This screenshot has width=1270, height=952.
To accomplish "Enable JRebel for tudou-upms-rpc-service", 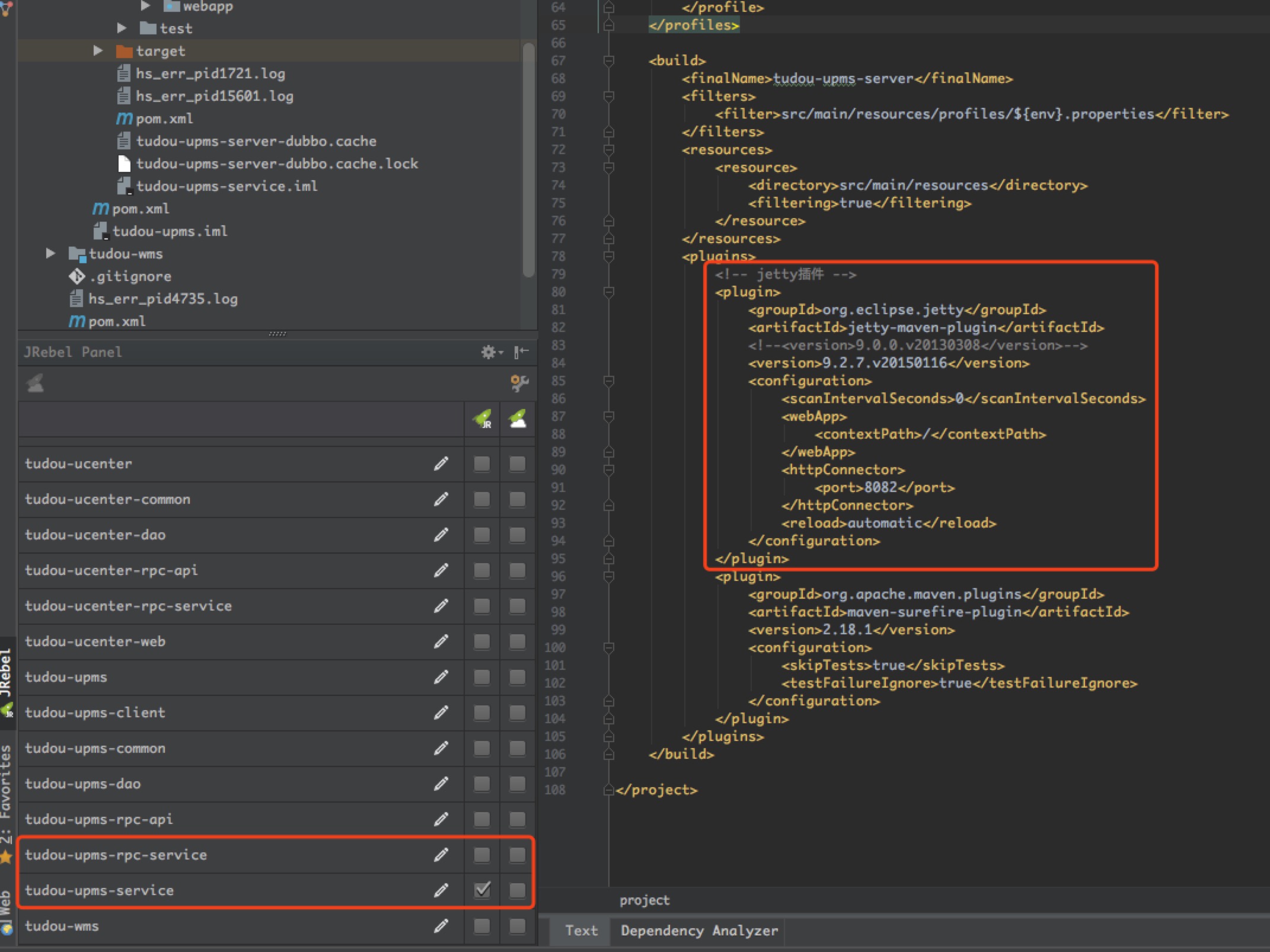I will (482, 855).
